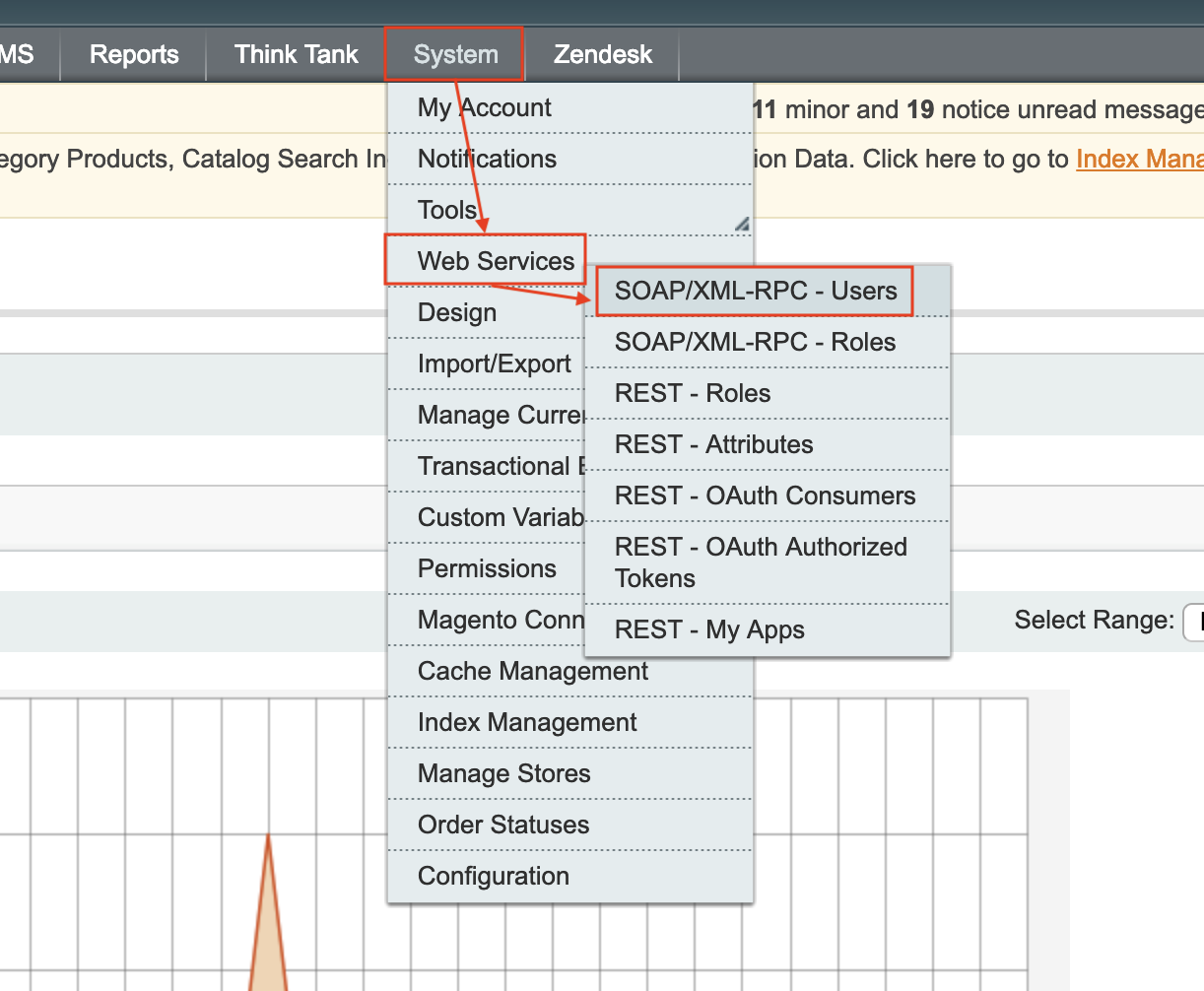Open the Think Tank menu
The height and width of the screenshot is (991, 1204).
point(297,54)
